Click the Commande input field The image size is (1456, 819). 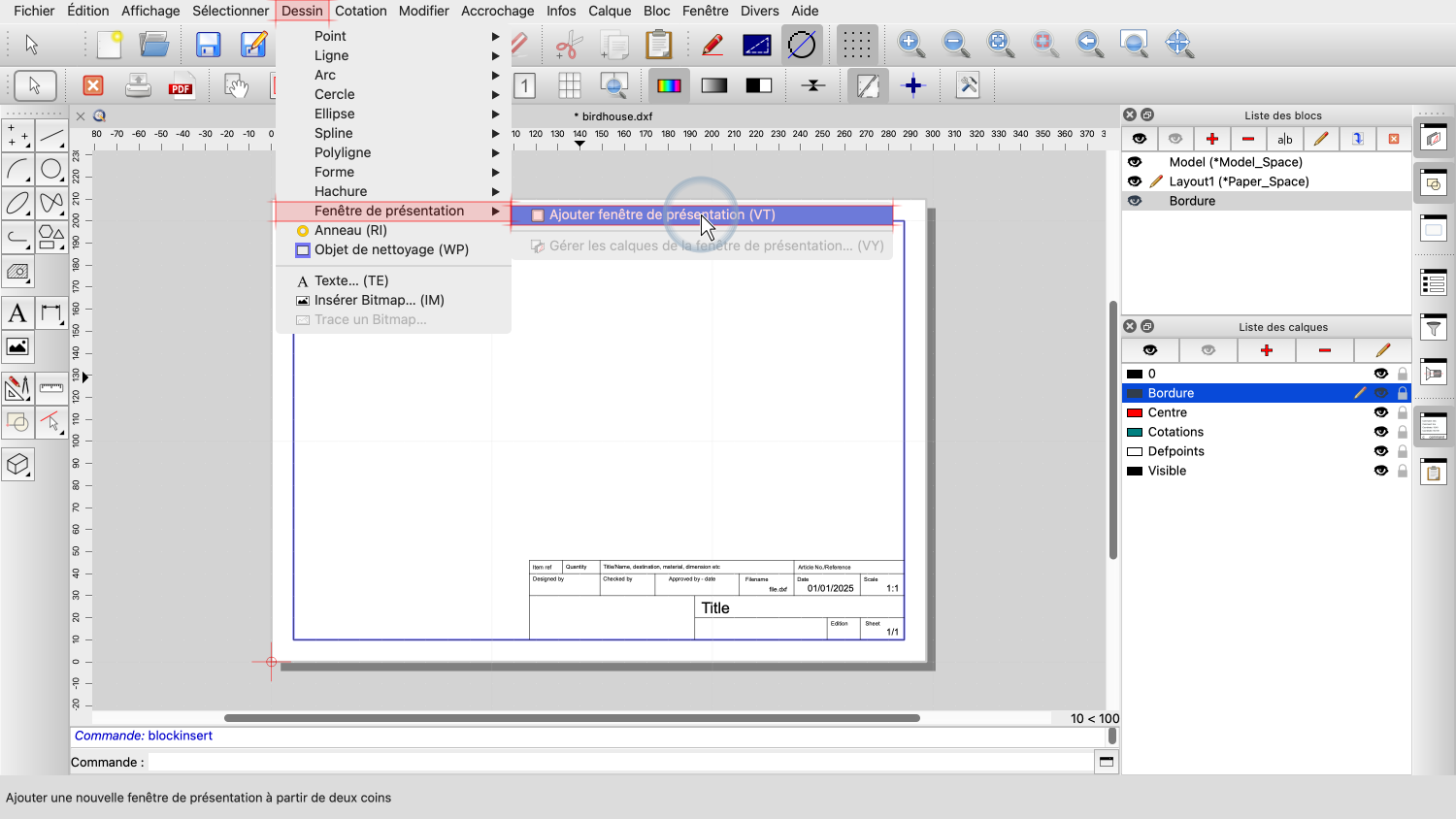[619, 762]
